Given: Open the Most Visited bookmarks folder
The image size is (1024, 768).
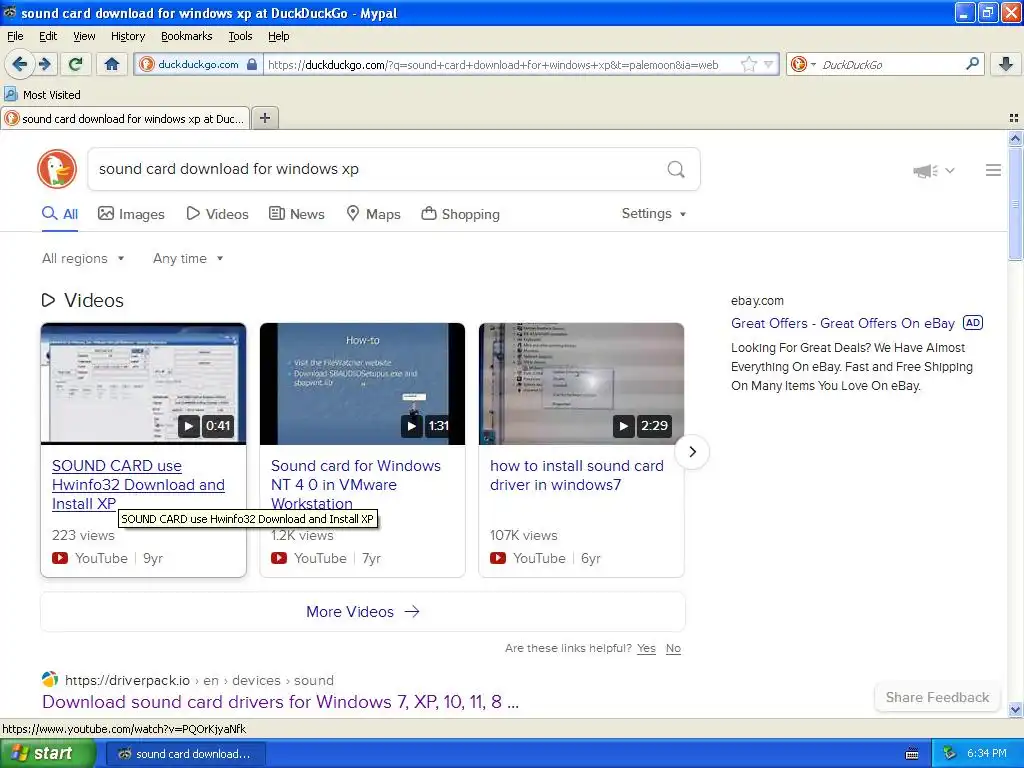Looking at the screenshot, I should (x=43, y=95).
